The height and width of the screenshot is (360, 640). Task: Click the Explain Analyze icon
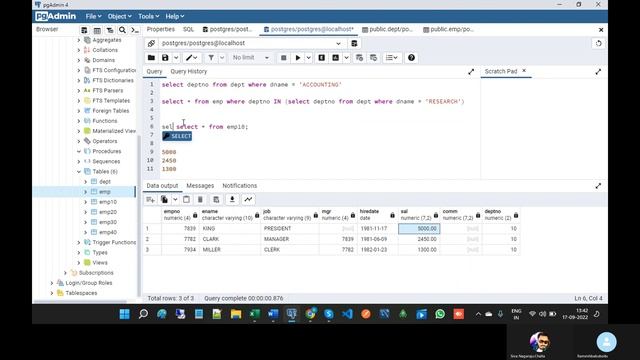pyautogui.click(x=336, y=58)
